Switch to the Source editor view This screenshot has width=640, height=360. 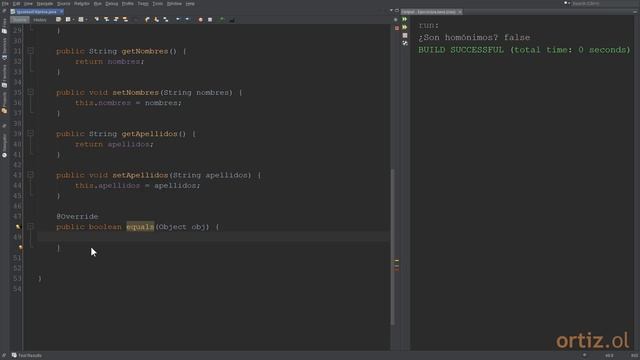[20, 20]
